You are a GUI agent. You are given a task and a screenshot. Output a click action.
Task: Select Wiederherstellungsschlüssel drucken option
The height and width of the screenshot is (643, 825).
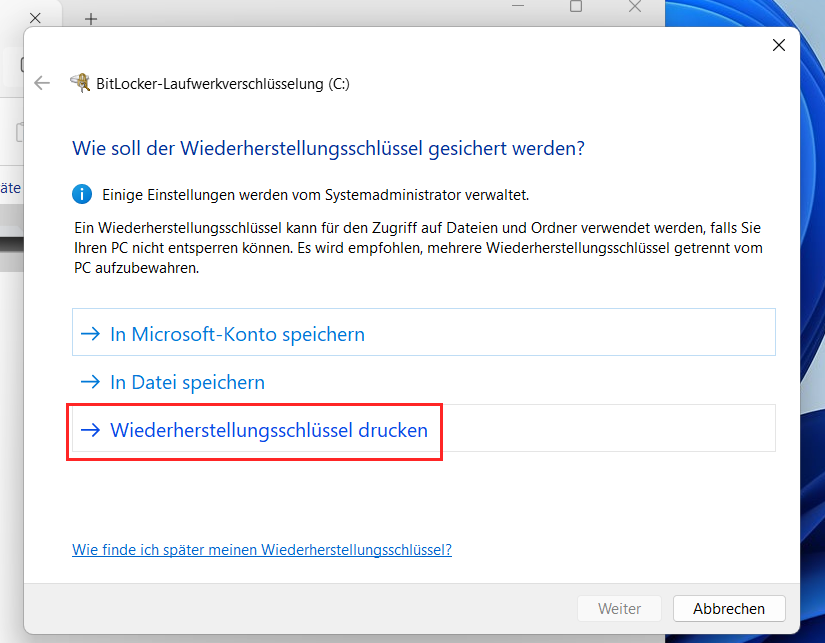pos(424,429)
